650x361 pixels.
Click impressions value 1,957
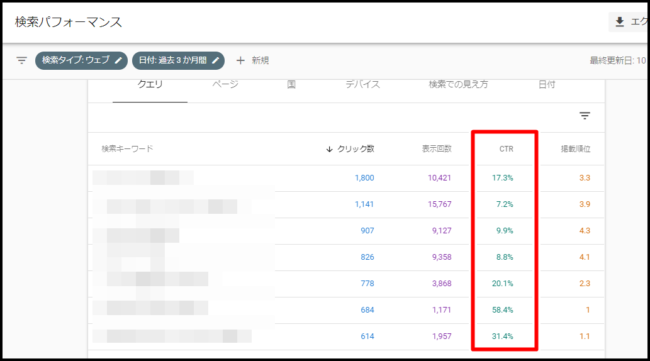pos(441,337)
